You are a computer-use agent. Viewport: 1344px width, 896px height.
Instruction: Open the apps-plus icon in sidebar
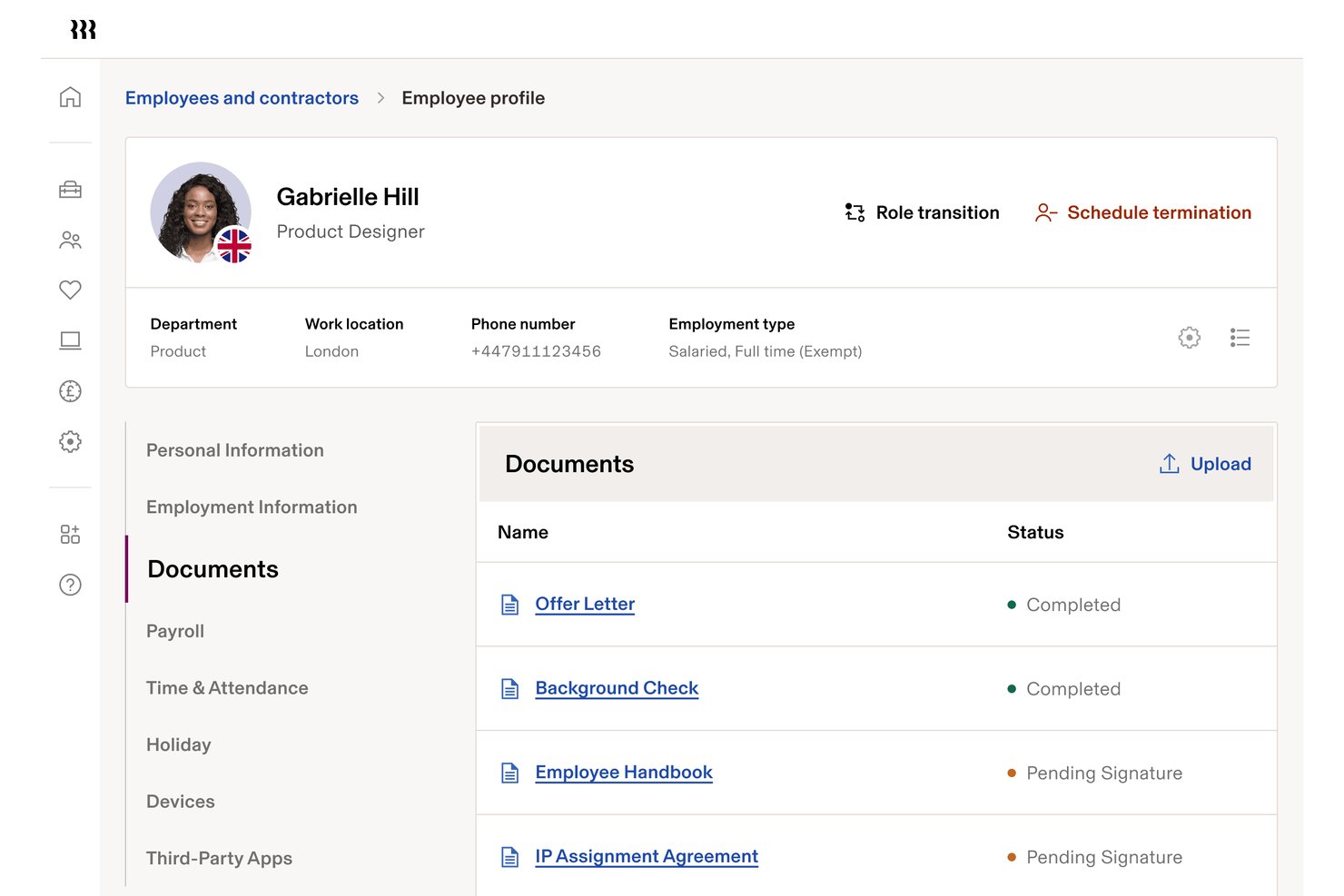[70, 534]
